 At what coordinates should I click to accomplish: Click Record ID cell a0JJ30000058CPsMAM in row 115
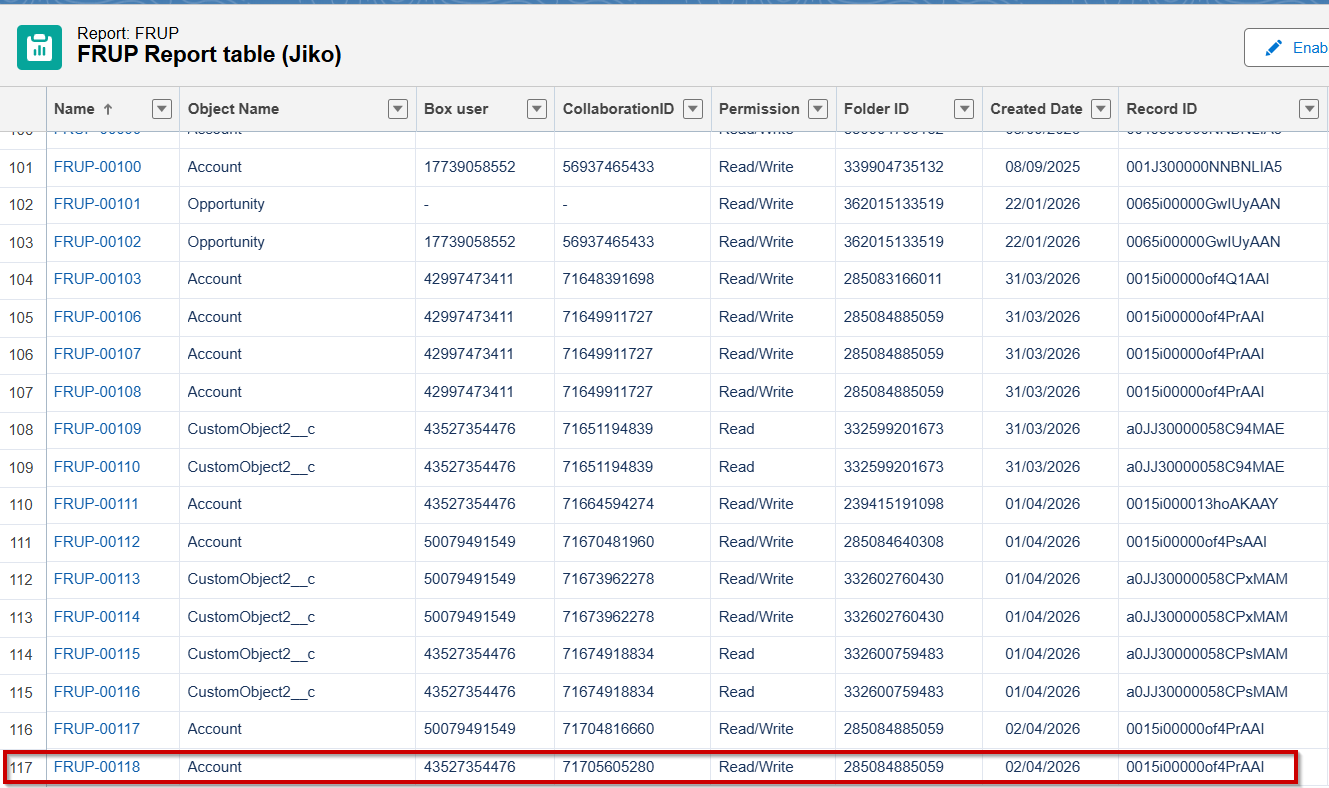pyautogui.click(x=1206, y=692)
